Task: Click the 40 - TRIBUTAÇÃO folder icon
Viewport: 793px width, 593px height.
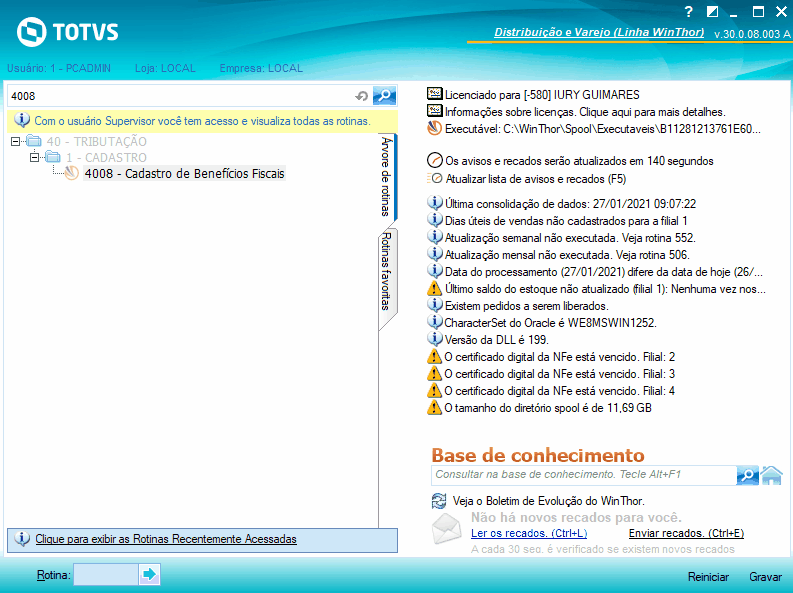Action: point(34,141)
